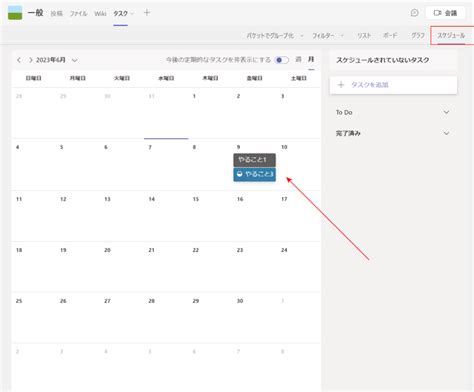Select June 1 calendar cell

click(210, 113)
